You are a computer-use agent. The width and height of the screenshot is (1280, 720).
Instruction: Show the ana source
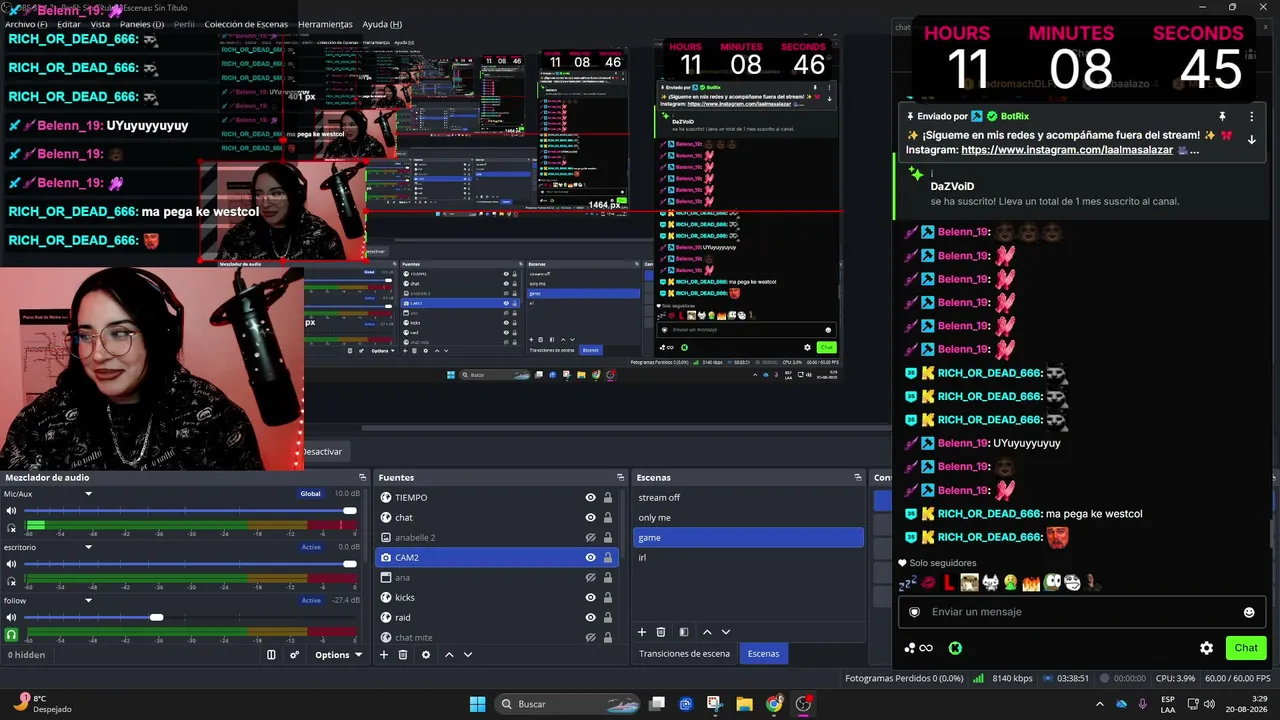click(x=591, y=577)
